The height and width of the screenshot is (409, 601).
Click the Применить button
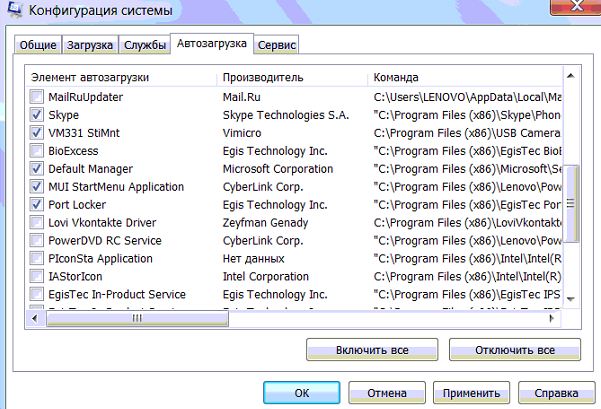click(x=471, y=393)
